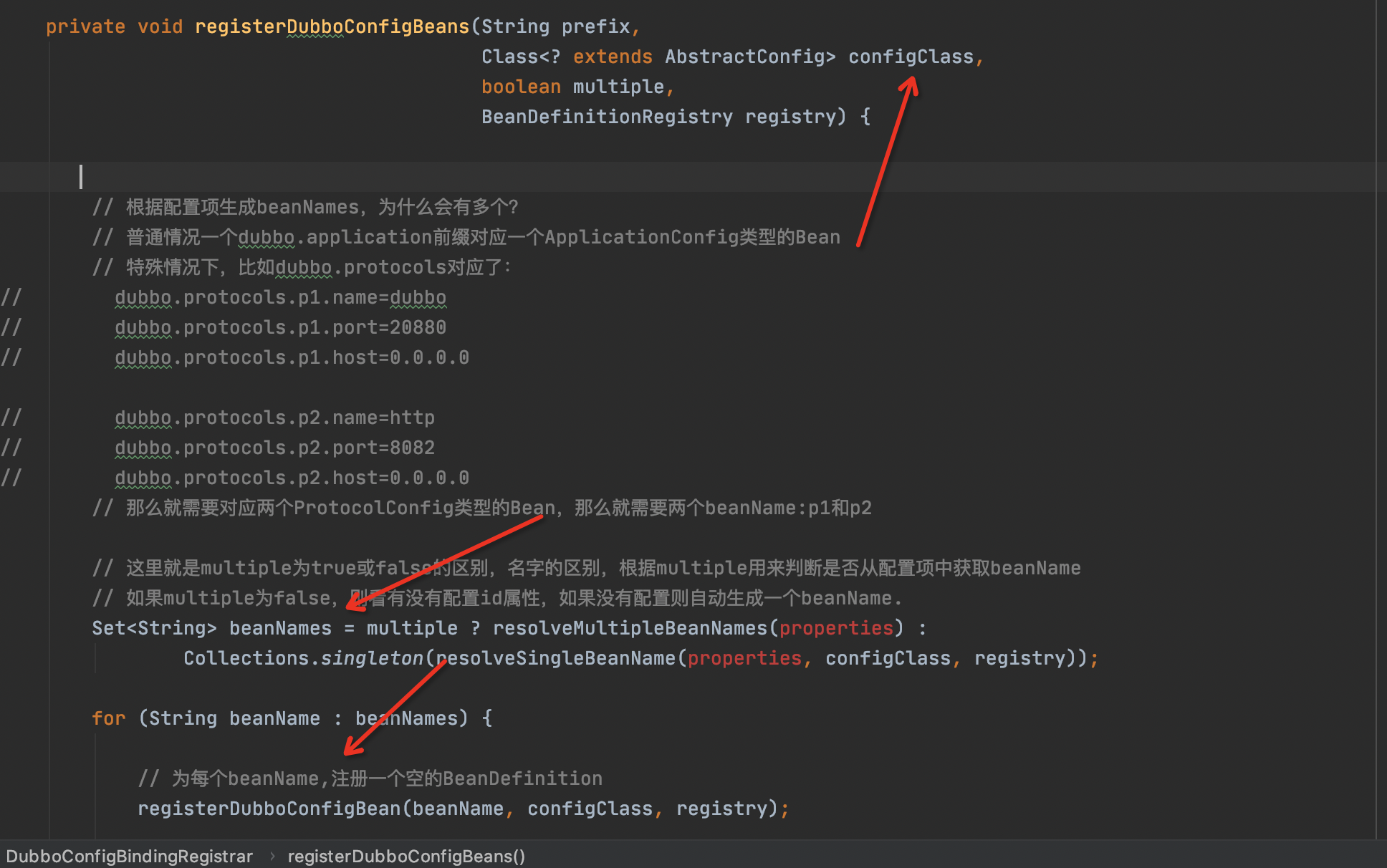Click the 'extends' keyword in signature
This screenshot has width=1387, height=868.
[613, 57]
